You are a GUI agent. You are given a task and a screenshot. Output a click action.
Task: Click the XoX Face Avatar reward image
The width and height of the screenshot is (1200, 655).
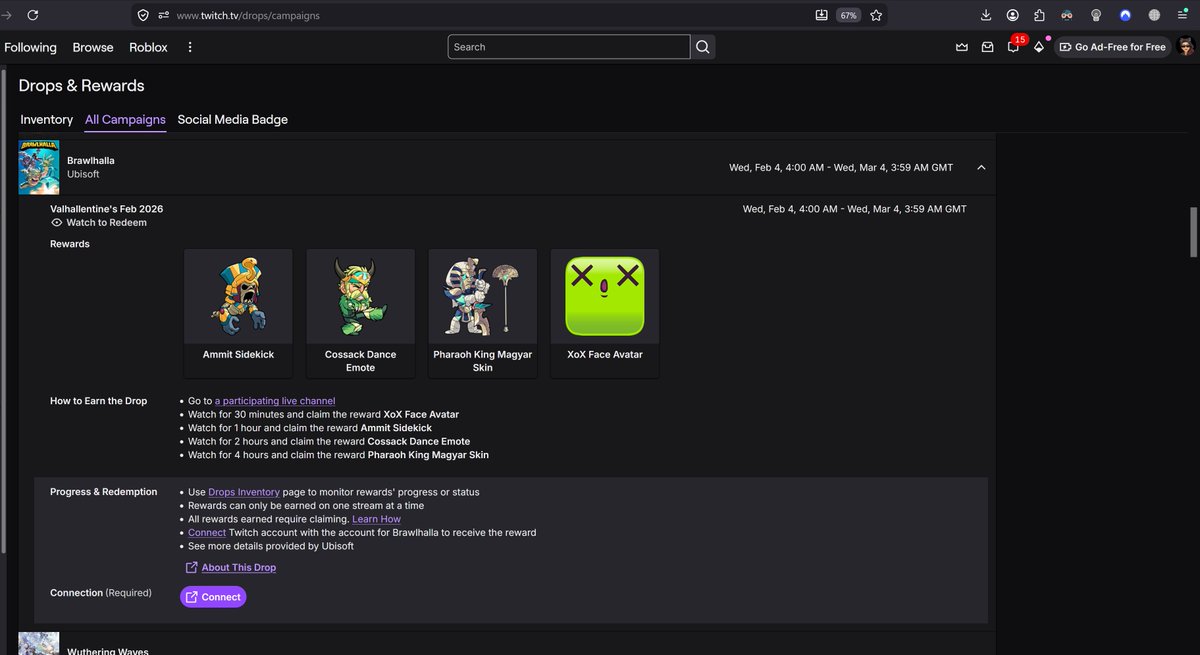click(605, 295)
